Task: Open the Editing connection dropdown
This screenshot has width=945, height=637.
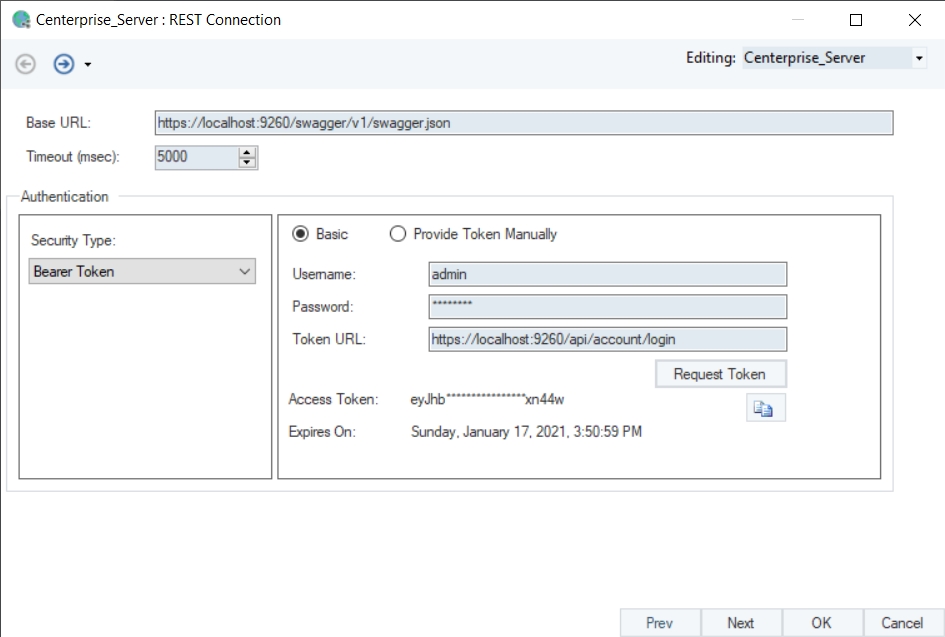Action: (919, 58)
